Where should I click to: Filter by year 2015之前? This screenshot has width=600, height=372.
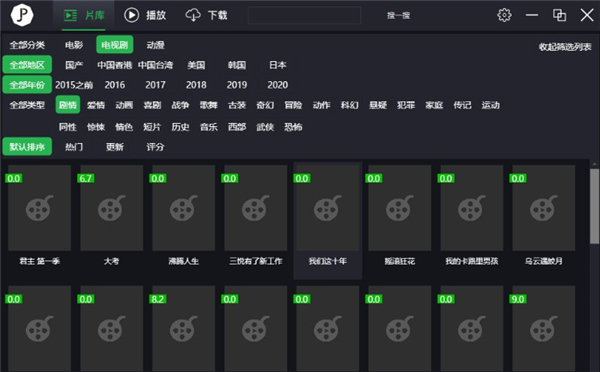74,85
